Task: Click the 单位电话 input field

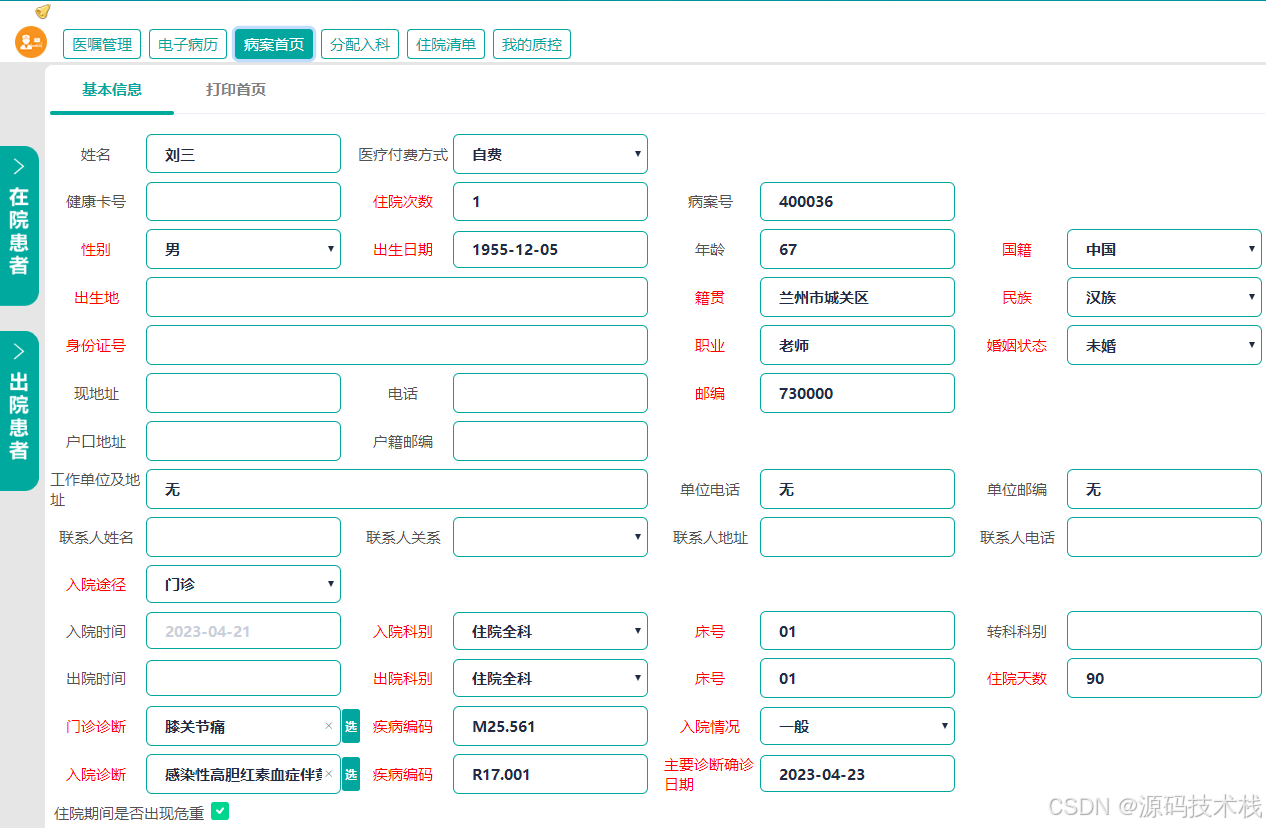Action: click(x=857, y=489)
